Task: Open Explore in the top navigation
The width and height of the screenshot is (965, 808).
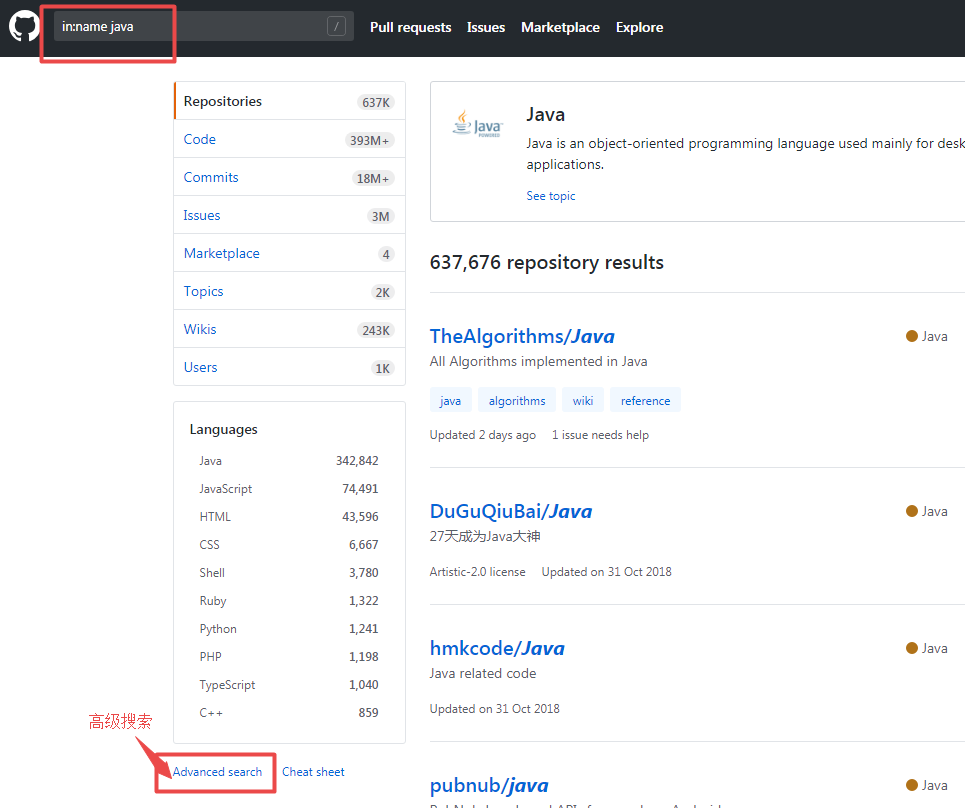Action: pos(639,27)
